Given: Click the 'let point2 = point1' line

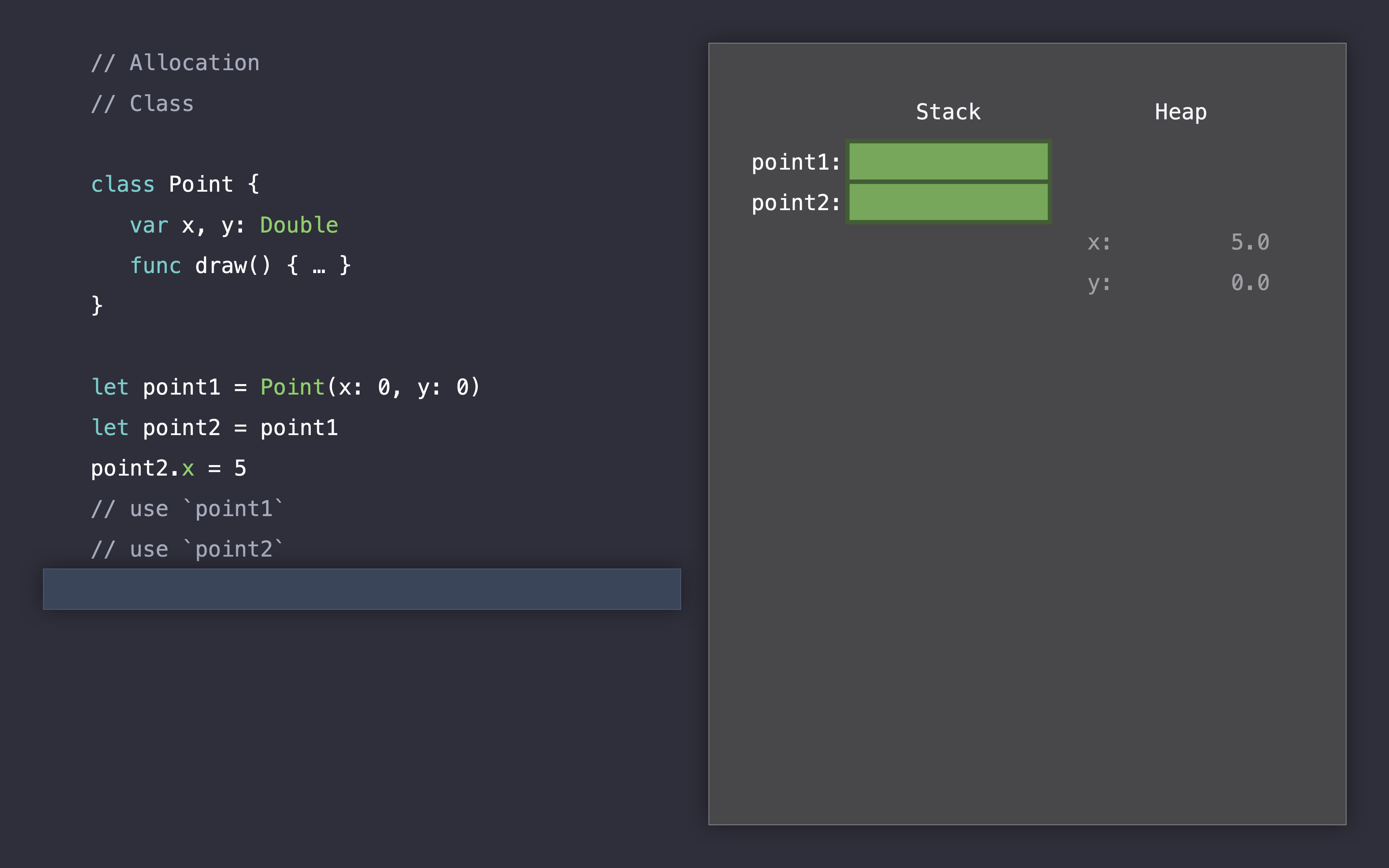Looking at the screenshot, I should pyautogui.click(x=214, y=428).
